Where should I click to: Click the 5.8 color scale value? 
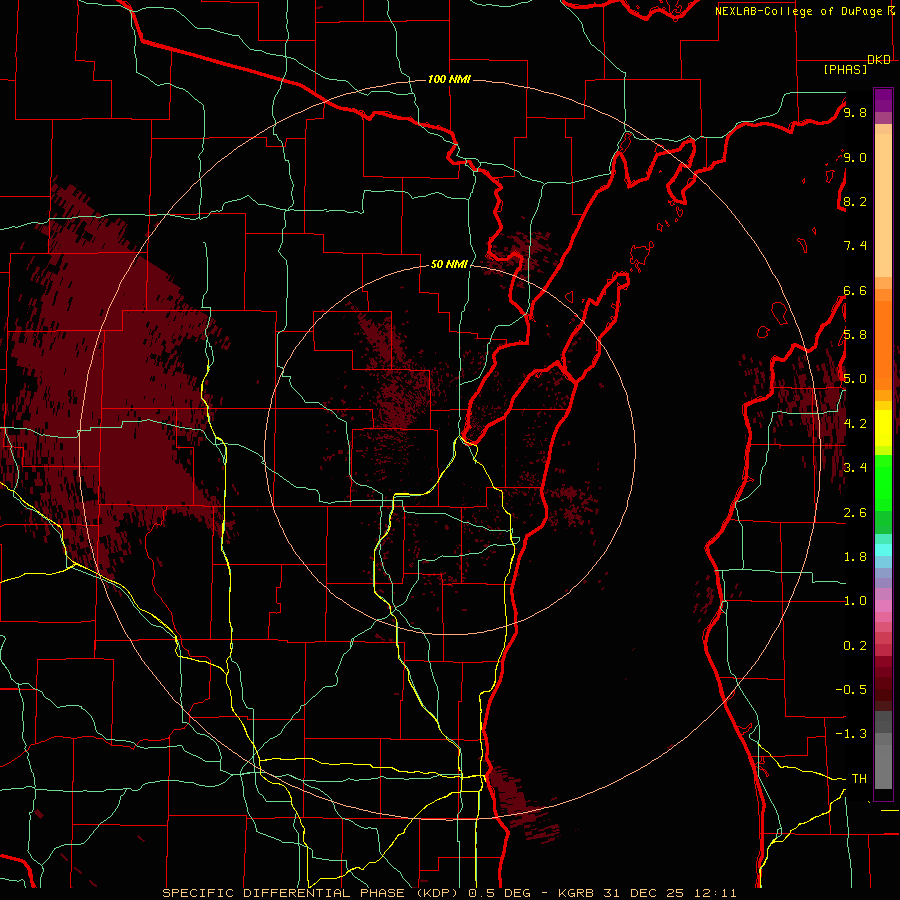tap(855, 335)
